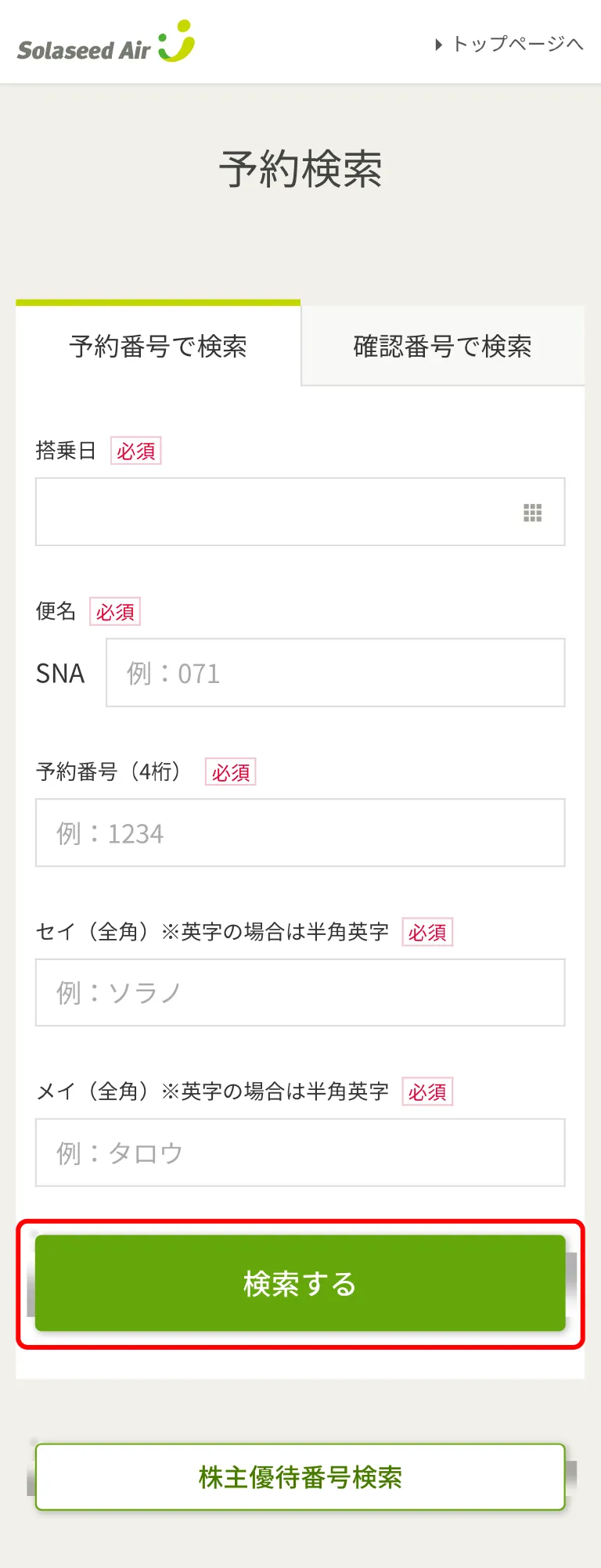Viewport: 601px width, 1568px height.
Task: Click the SNA flight prefix text
Action: [x=60, y=674]
